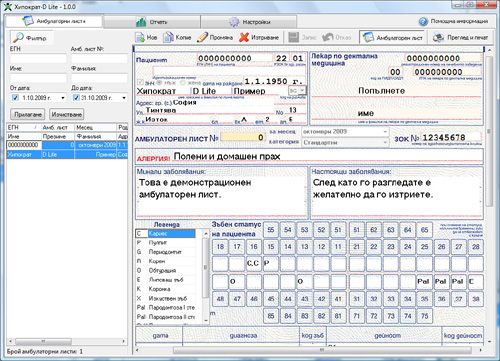The image size is (500, 361).
Task: Click the Амб. лист № filter field
Action: 99,59
